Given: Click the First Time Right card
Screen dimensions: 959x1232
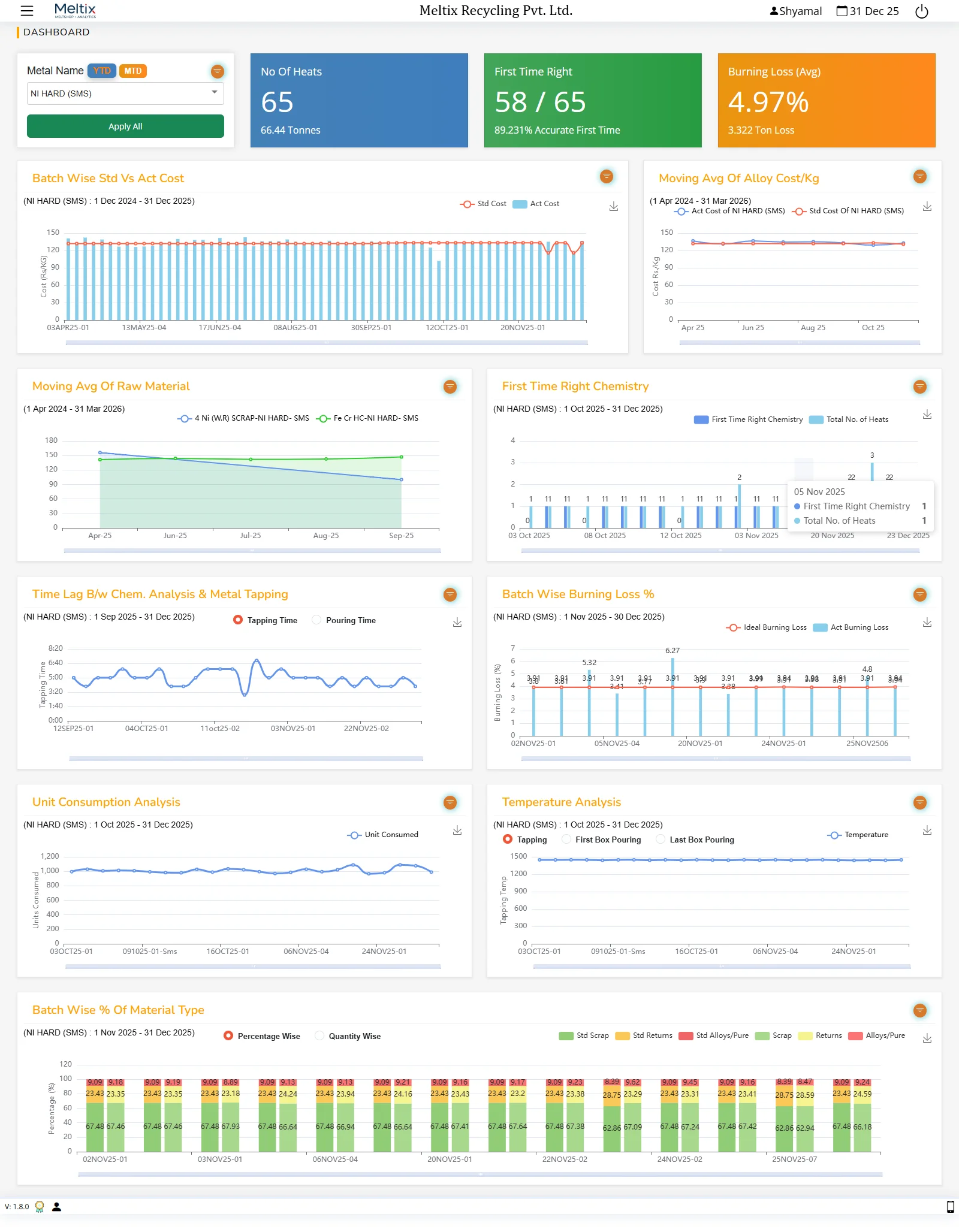Looking at the screenshot, I should (593, 100).
